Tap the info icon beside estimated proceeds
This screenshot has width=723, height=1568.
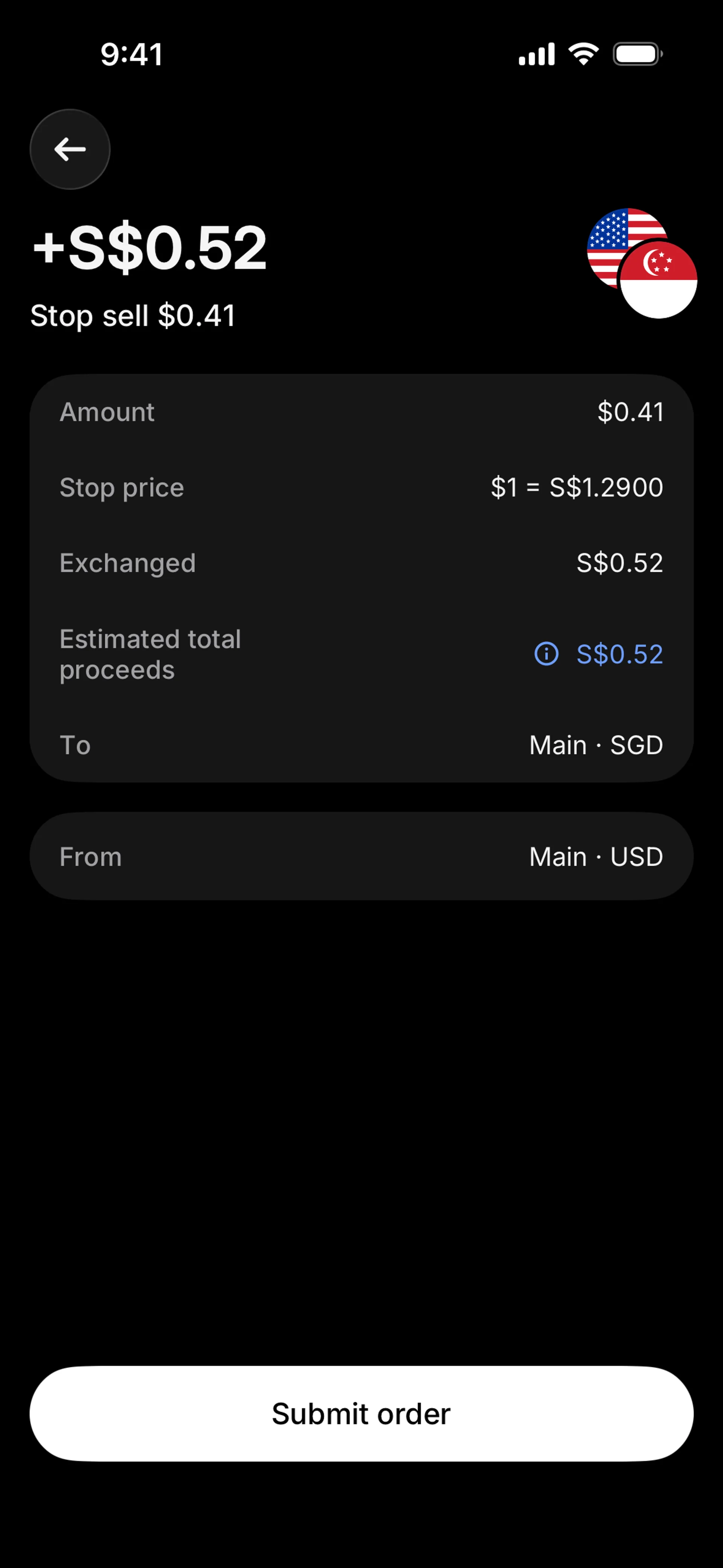coord(546,654)
